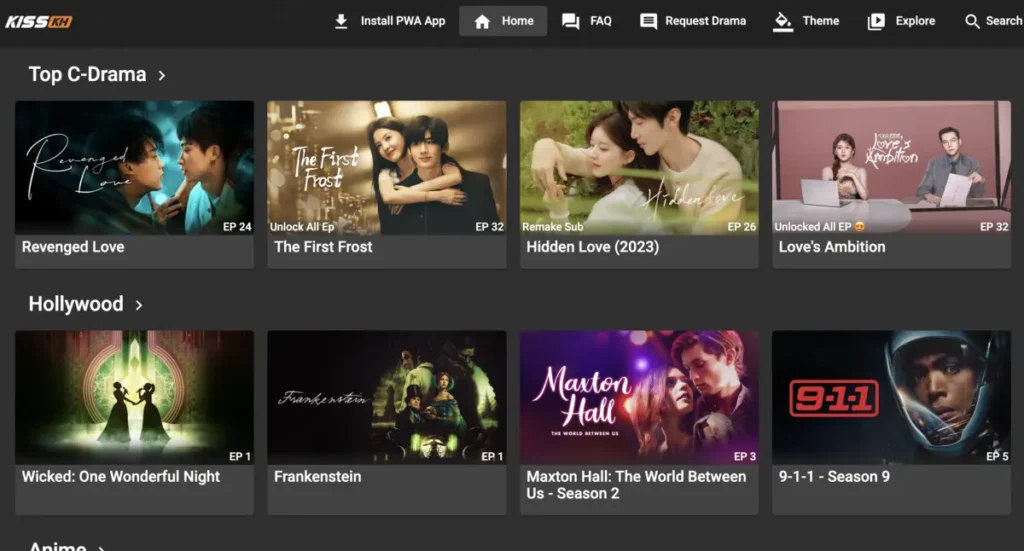The height and width of the screenshot is (551, 1024).
Task: Click the Explore play icon
Action: (876, 21)
